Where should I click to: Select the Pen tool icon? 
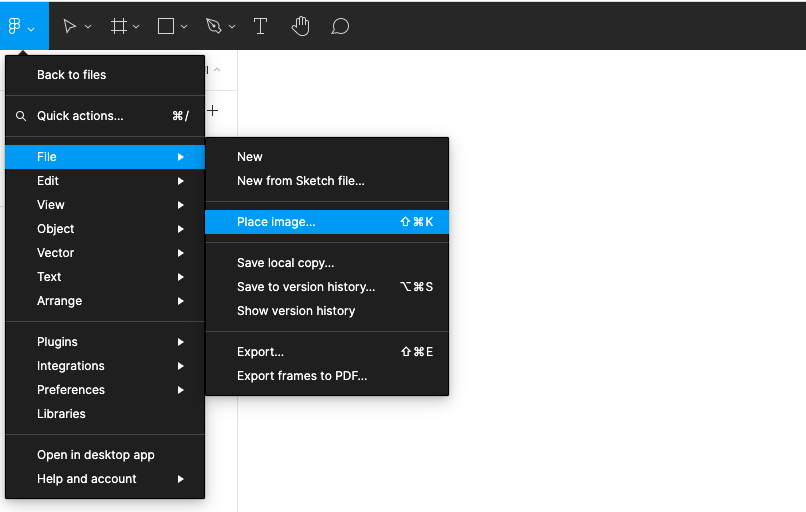[213, 27]
